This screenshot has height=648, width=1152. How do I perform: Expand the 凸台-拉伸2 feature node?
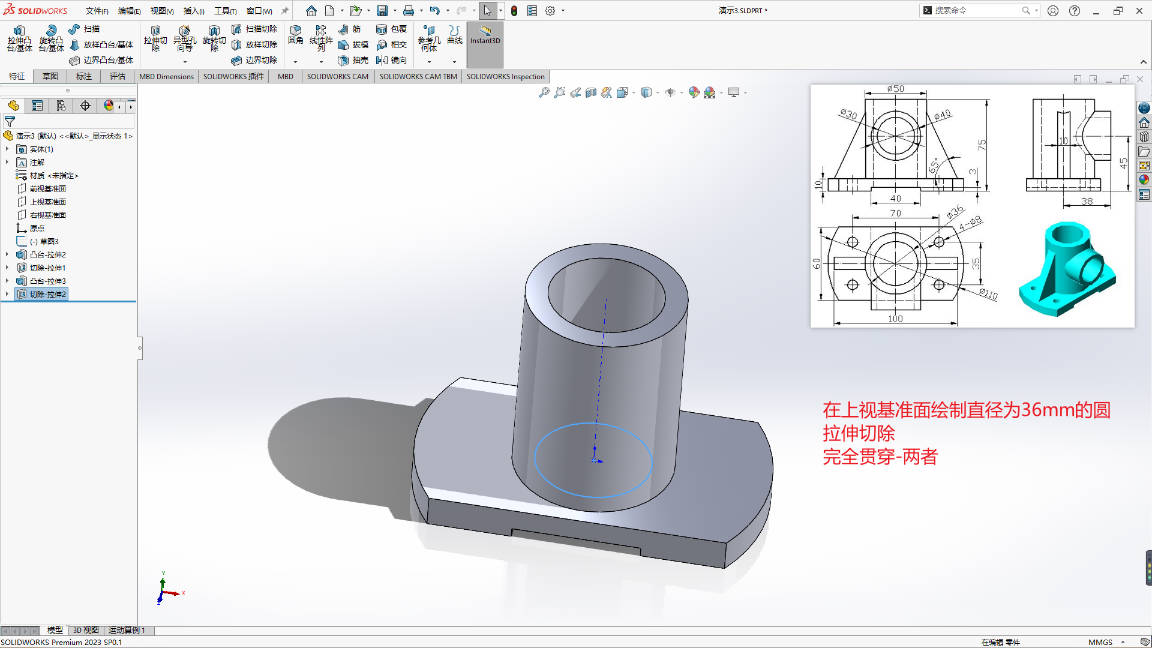tap(7, 254)
